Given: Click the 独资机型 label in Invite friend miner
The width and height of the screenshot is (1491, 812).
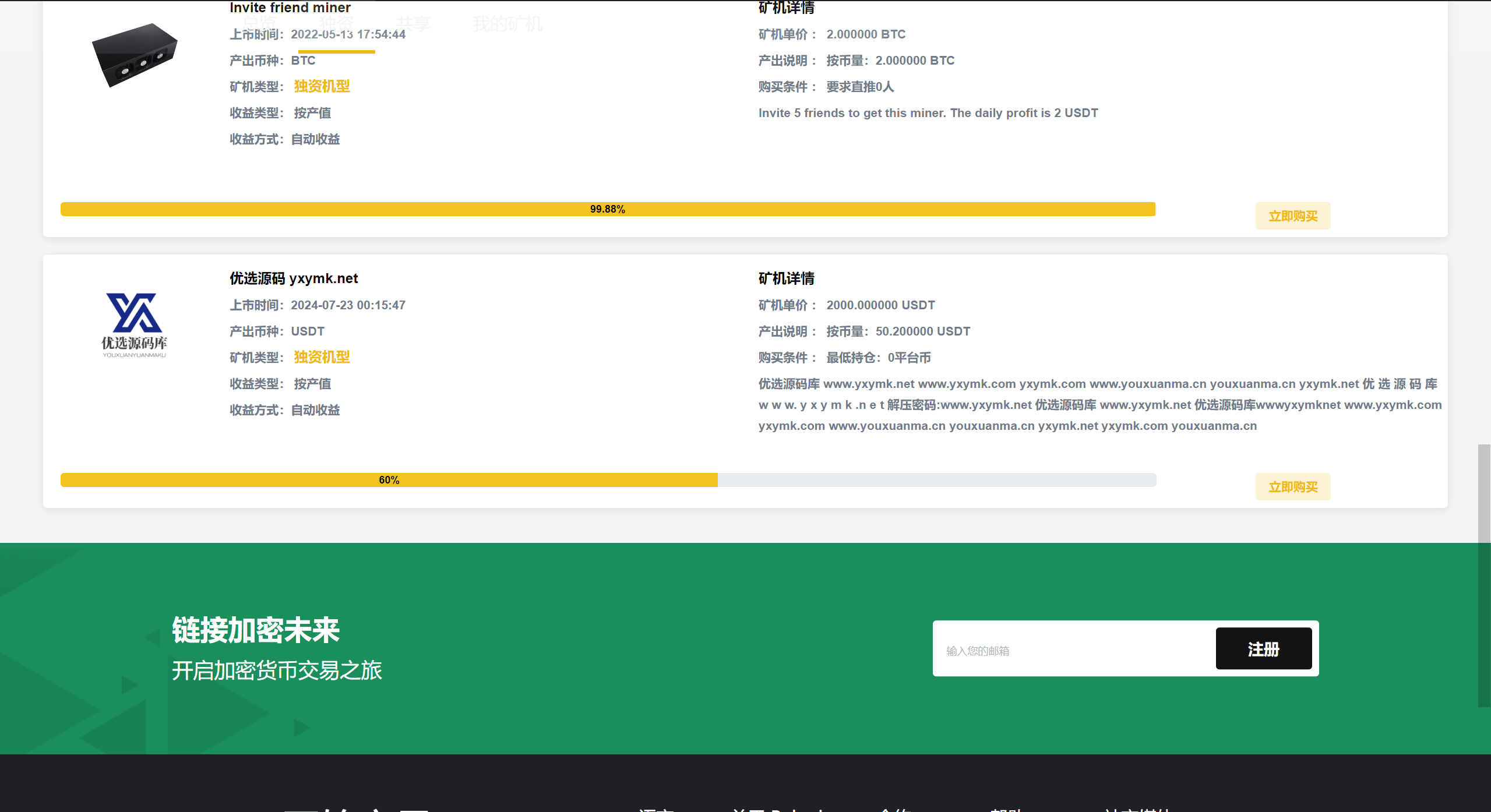Looking at the screenshot, I should pyautogui.click(x=322, y=86).
